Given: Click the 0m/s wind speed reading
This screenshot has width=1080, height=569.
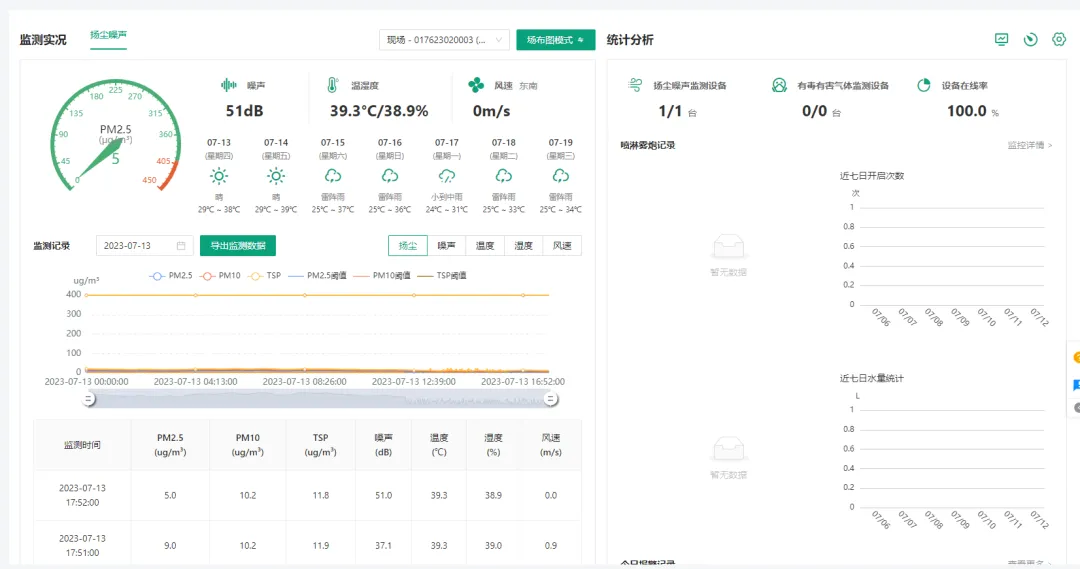Looking at the screenshot, I should coord(491,111).
